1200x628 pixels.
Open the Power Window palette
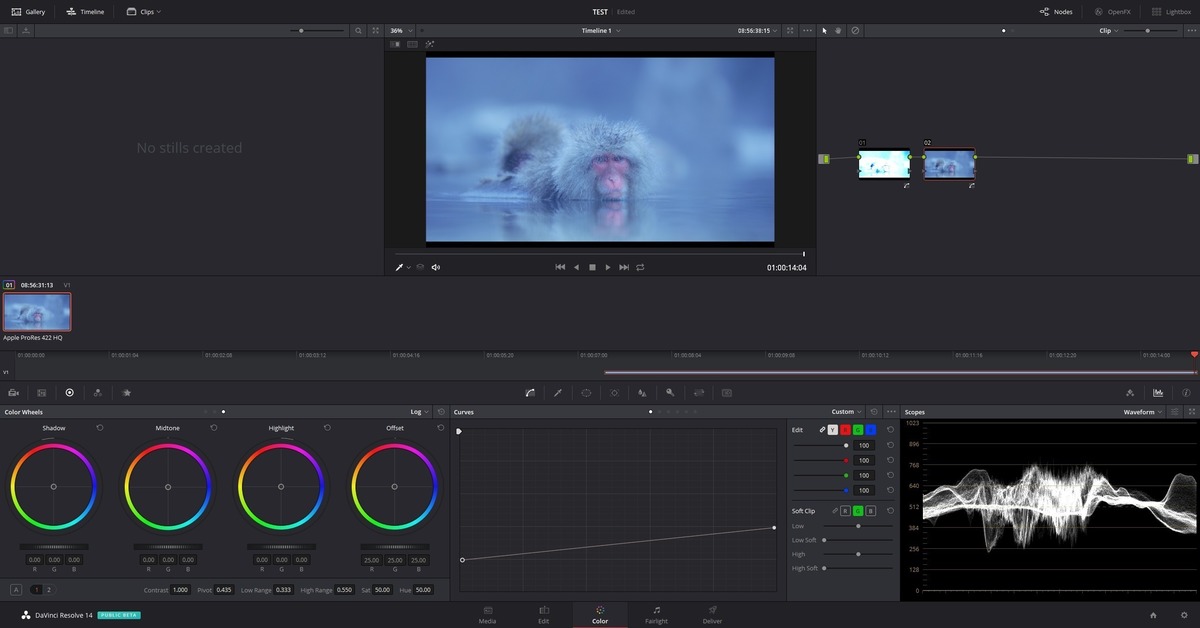point(586,393)
